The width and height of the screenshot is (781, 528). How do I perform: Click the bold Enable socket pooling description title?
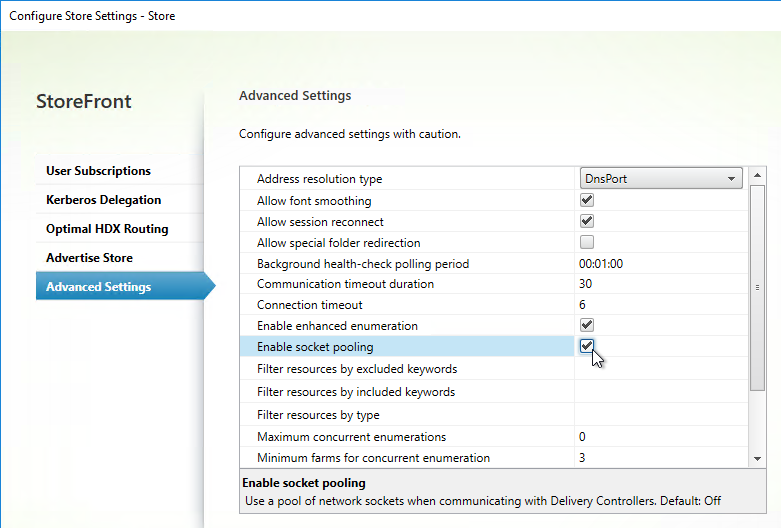304,483
